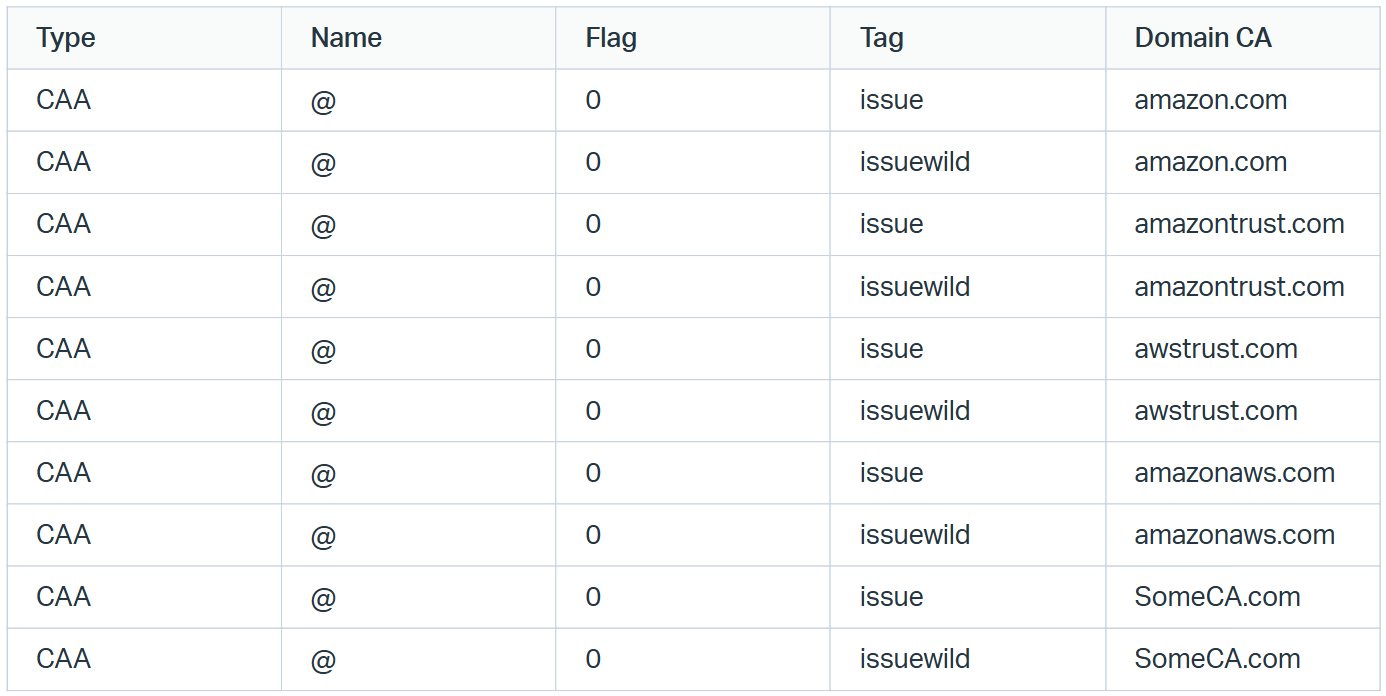Click amazonaws.com in the issuewild row
Viewport: 1386px width, 696px height.
point(1235,535)
